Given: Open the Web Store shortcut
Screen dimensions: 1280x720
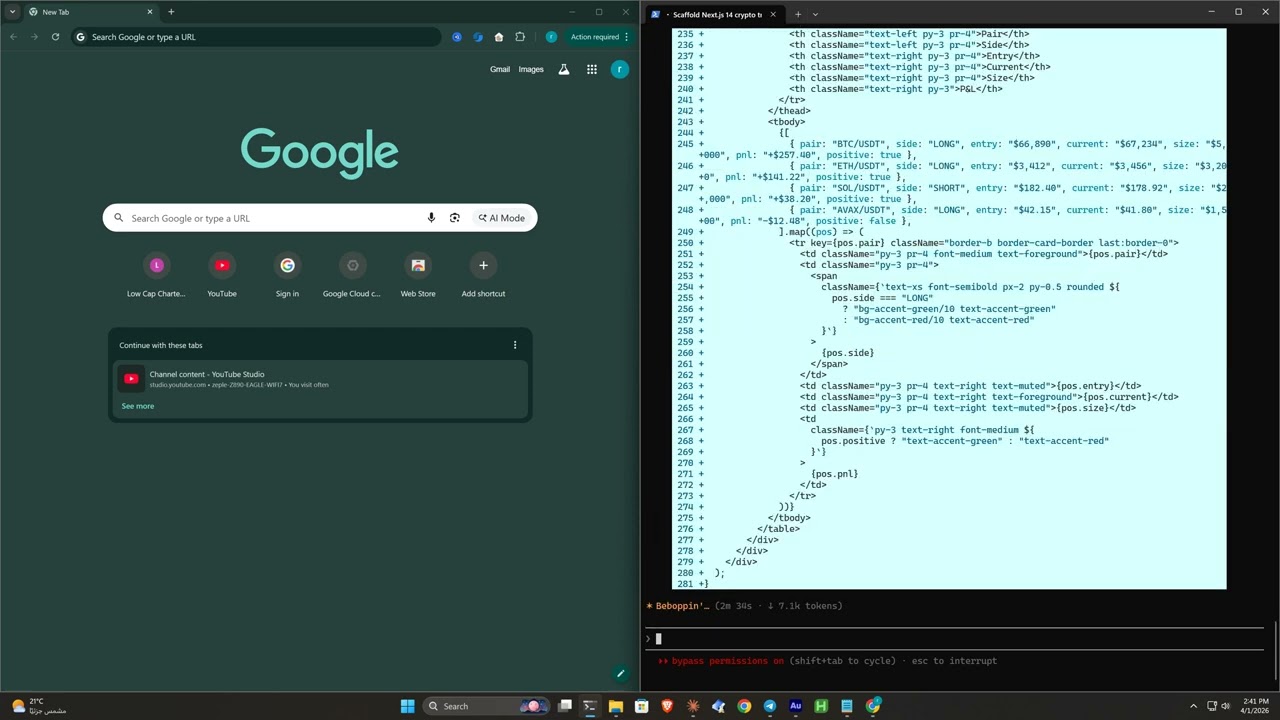Looking at the screenshot, I should 418,275.
